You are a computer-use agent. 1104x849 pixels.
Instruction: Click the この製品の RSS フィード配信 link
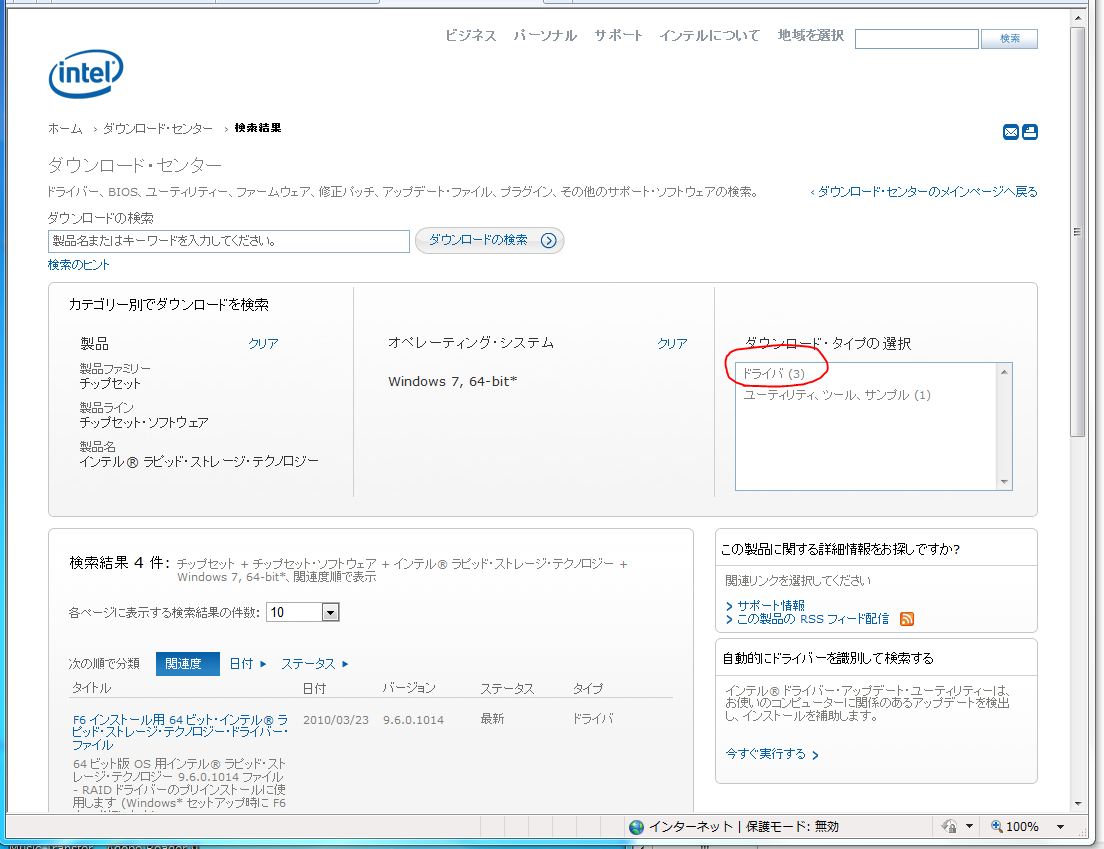813,619
